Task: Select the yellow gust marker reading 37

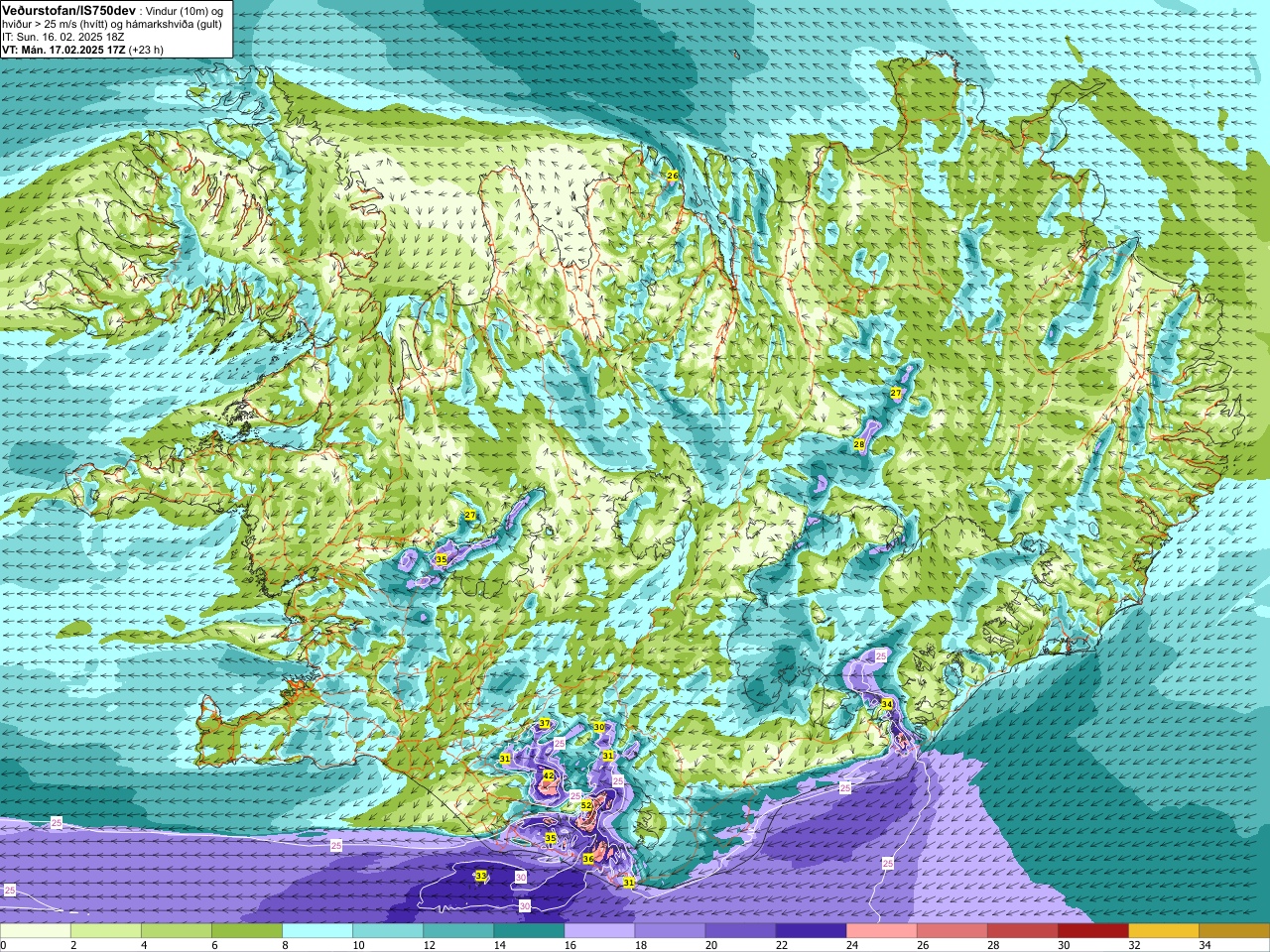Action: click(x=544, y=724)
